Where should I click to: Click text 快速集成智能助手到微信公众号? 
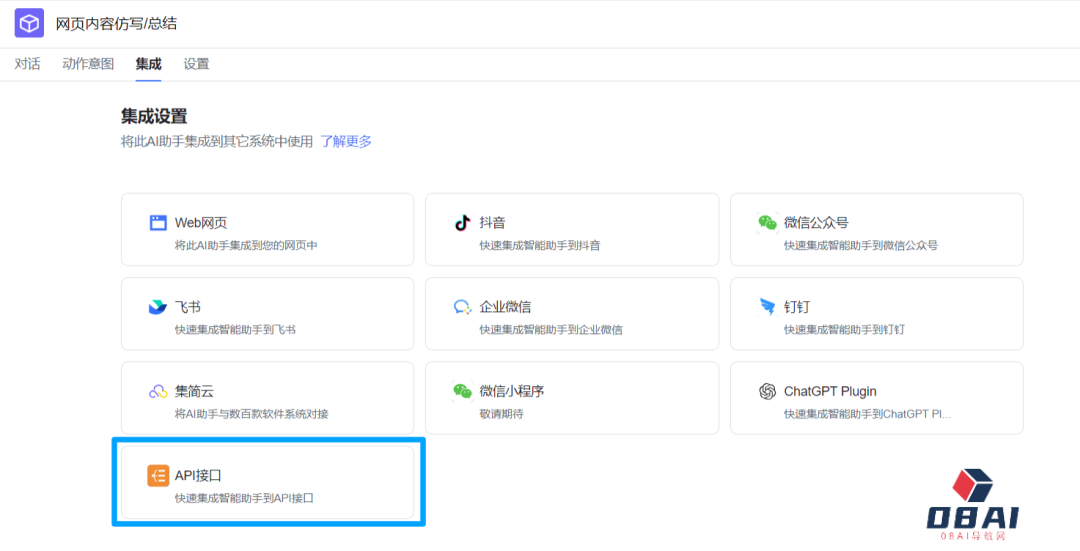click(861, 245)
